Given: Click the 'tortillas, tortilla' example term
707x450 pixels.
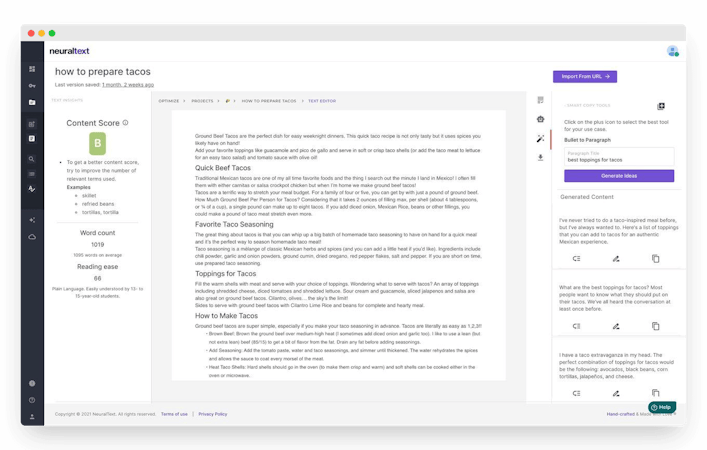Looking at the screenshot, I should tap(100, 212).
